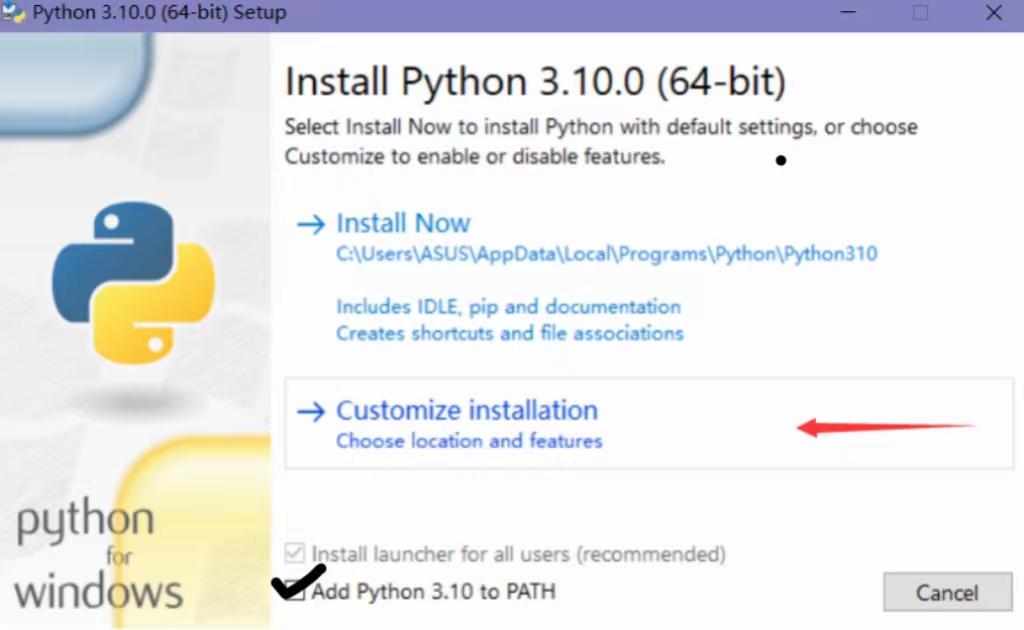Click the Install Now arrow icon
Viewport: 1024px width, 630px height.
tap(311, 224)
